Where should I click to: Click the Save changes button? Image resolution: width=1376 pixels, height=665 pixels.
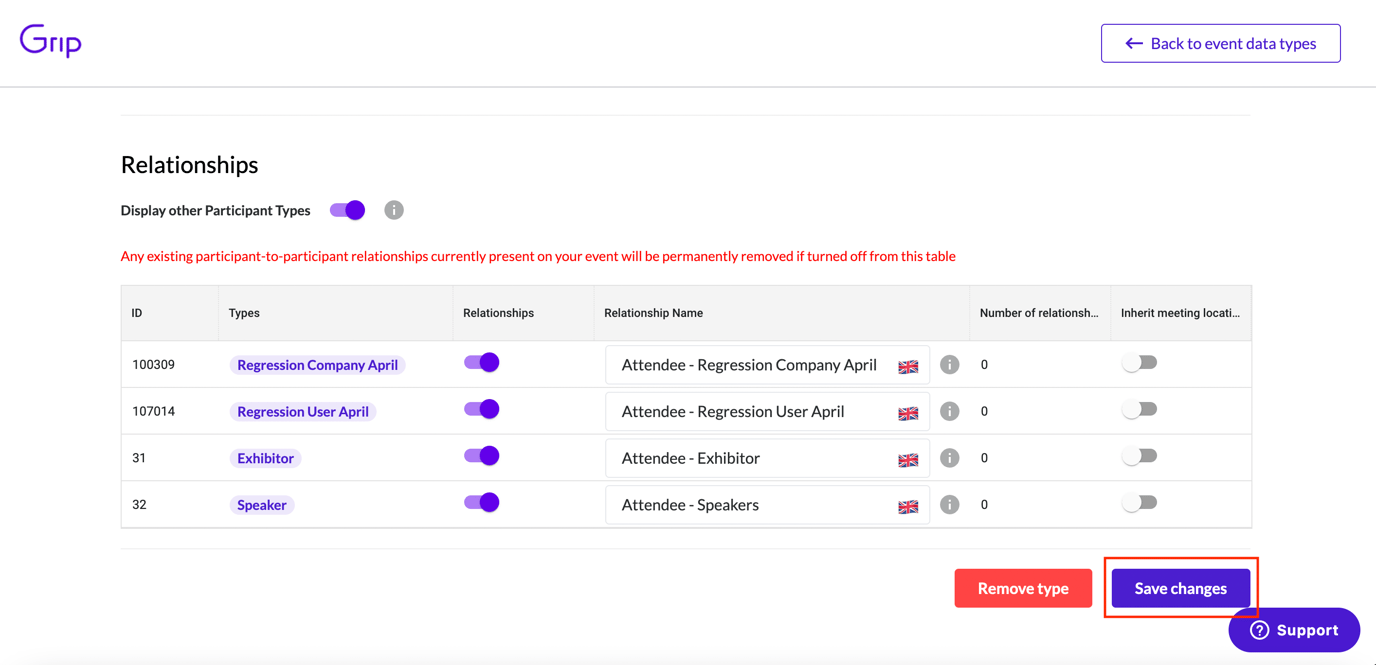pos(1181,588)
